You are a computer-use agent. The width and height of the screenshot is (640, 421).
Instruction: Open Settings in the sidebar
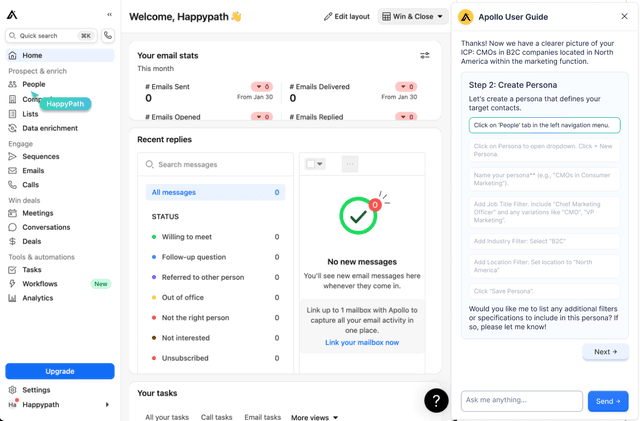(x=36, y=390)
